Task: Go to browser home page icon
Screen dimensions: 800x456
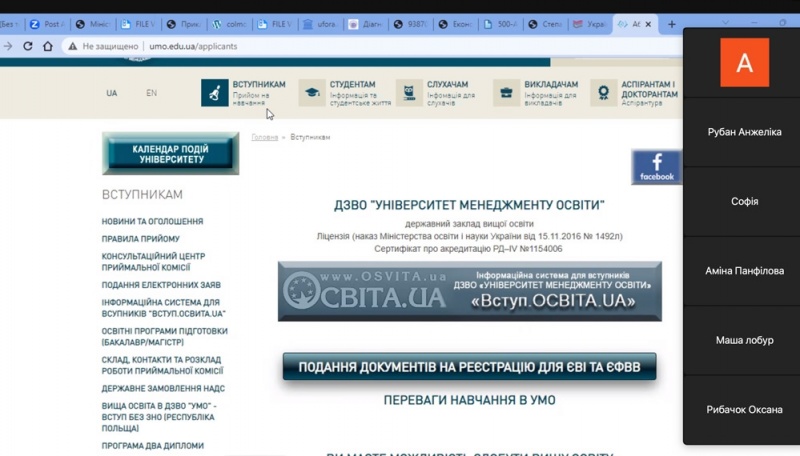Action: [47, 46]
